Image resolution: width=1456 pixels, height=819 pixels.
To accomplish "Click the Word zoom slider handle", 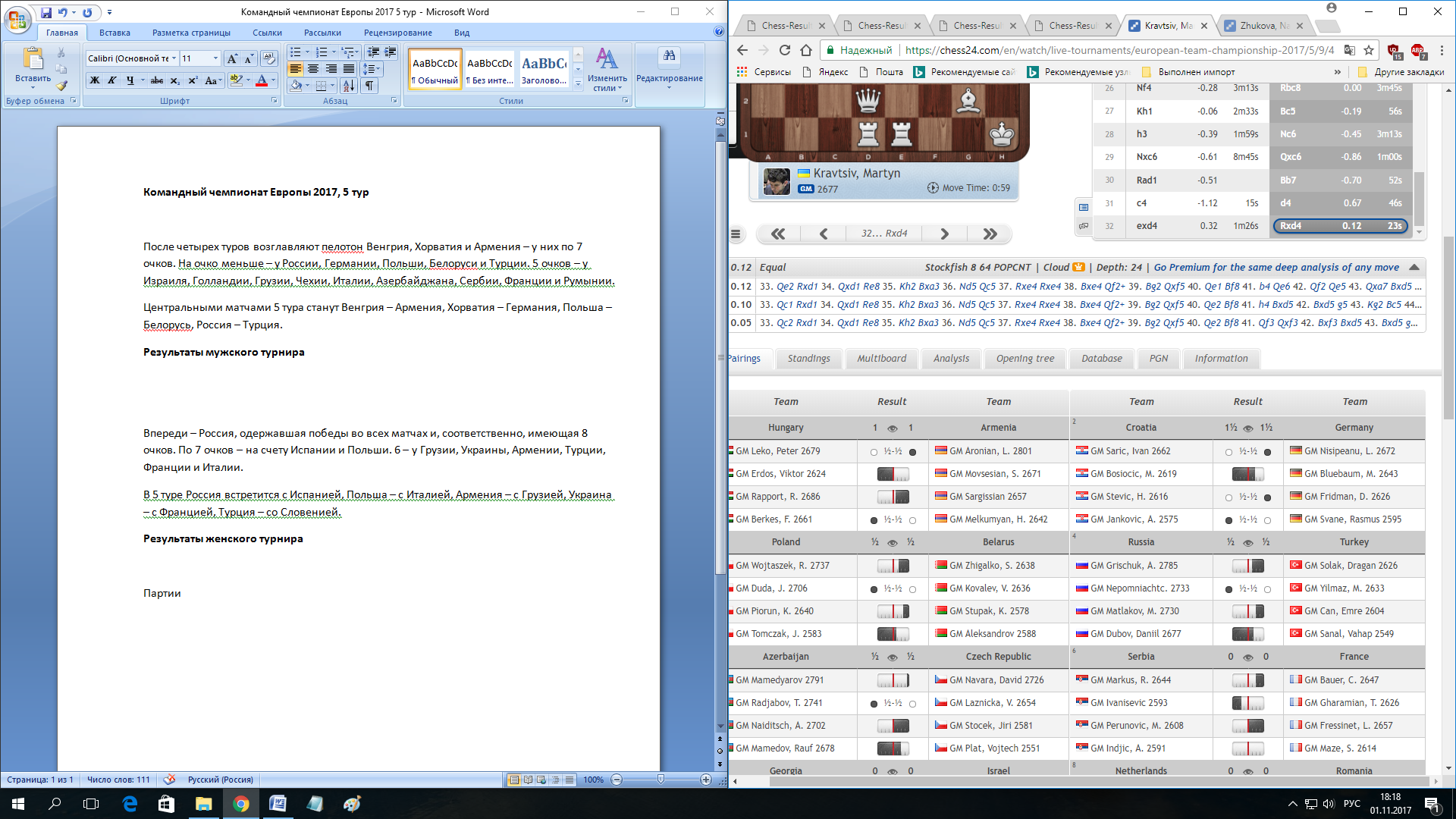I will [661, 780].
